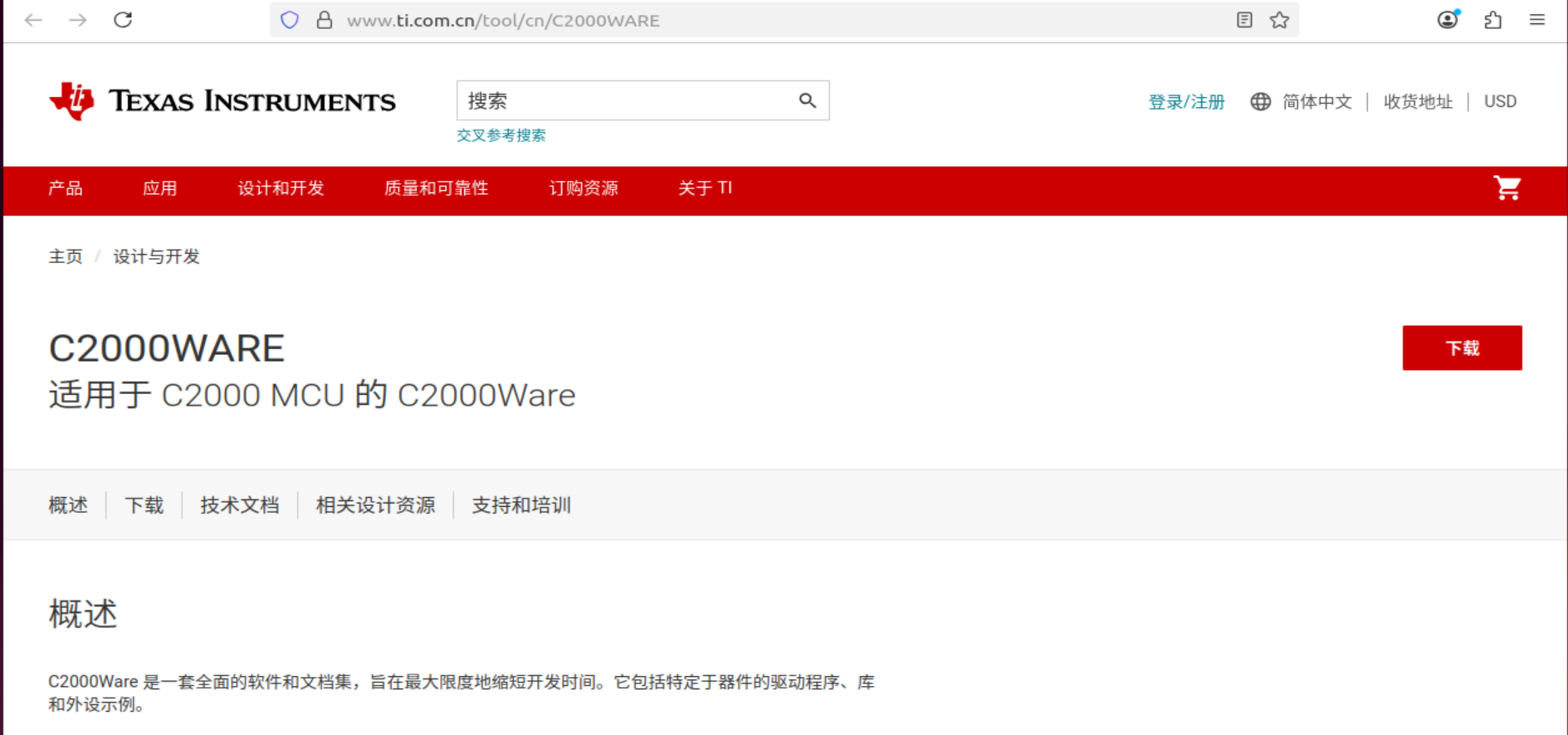
Task: Bookmark this page with the star icon
Action: 1279,20
